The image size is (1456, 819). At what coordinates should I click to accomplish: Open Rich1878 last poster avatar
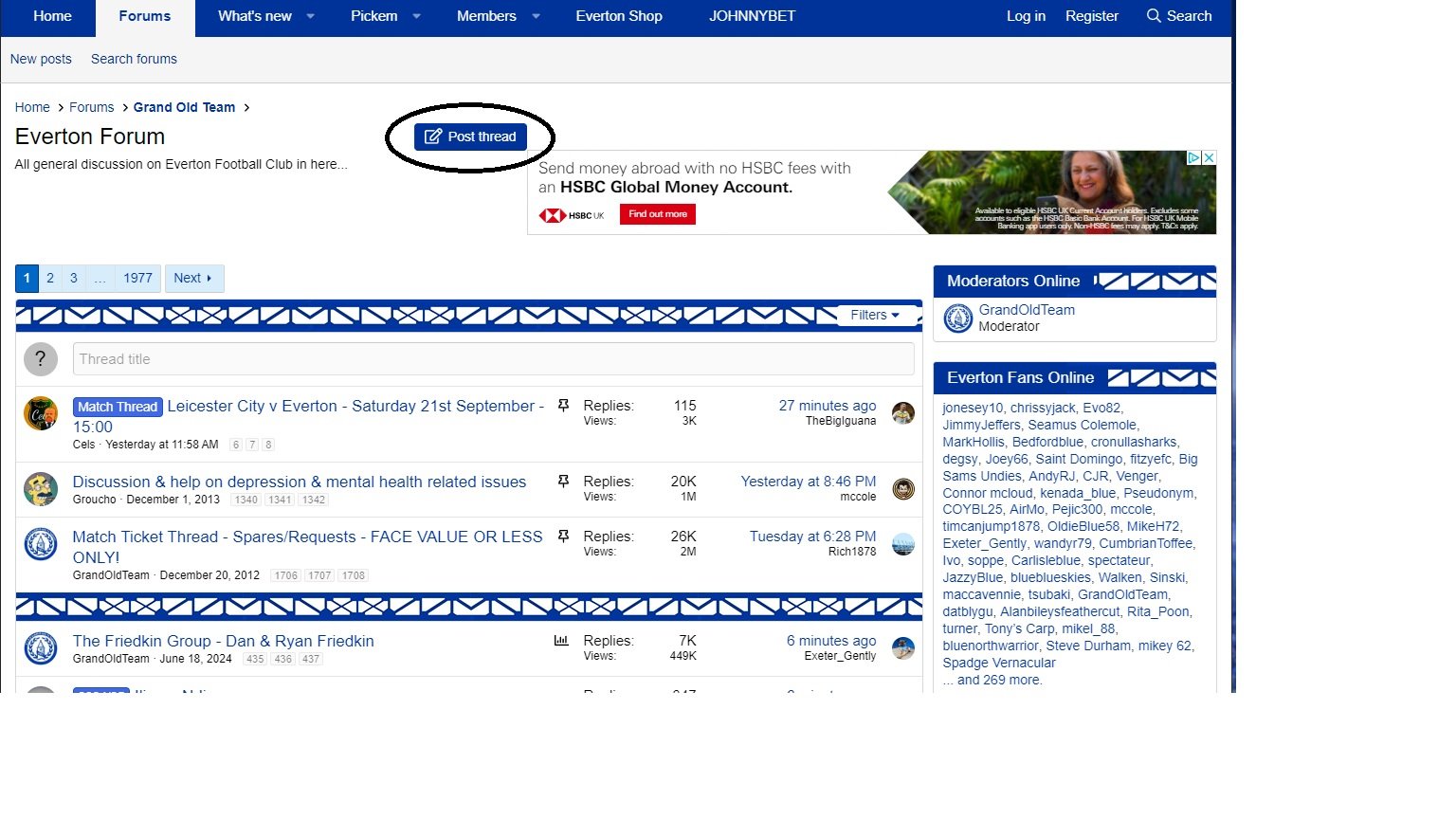(903, 543)
